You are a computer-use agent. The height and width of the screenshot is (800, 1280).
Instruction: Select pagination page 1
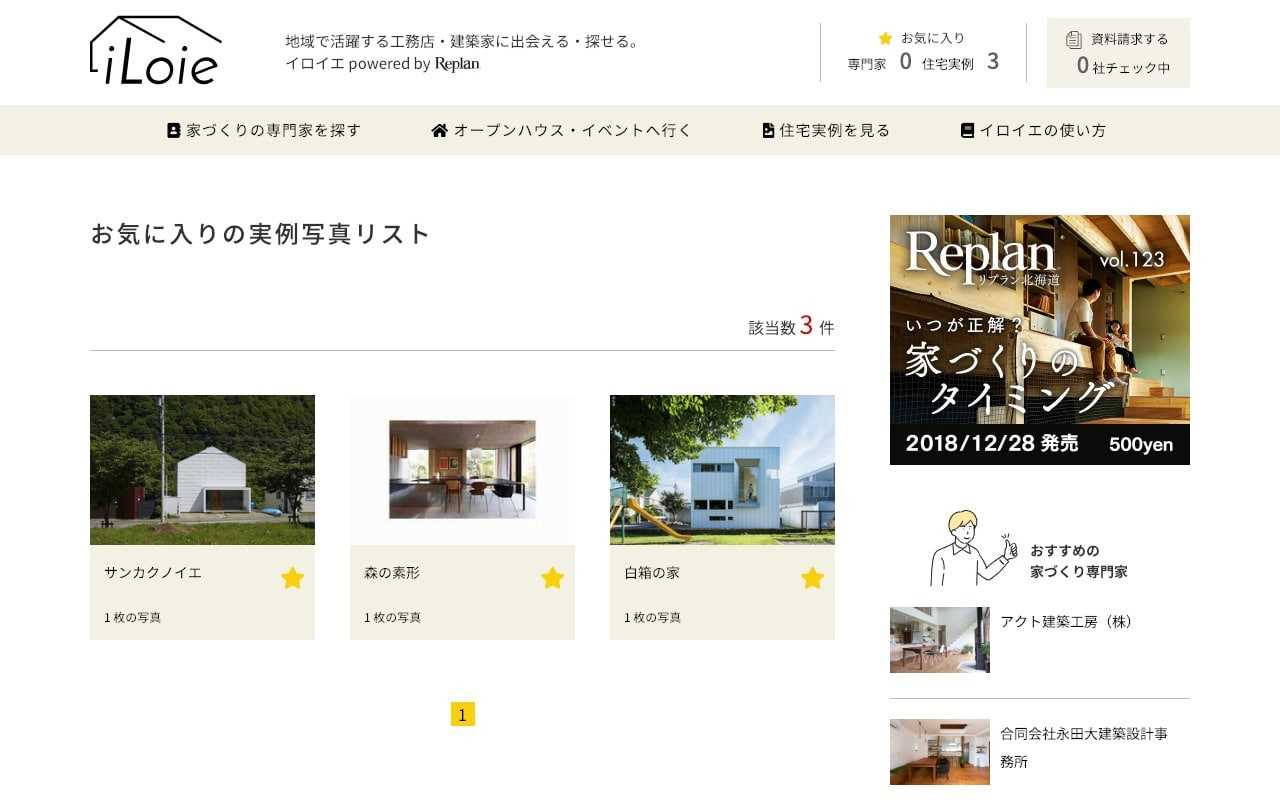[x=462, y=714]
